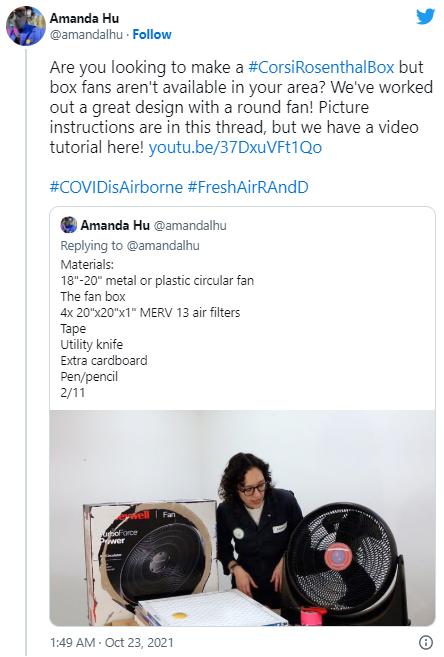
Task: Click the 2/11 thread number text
Action: pos(72,393)
